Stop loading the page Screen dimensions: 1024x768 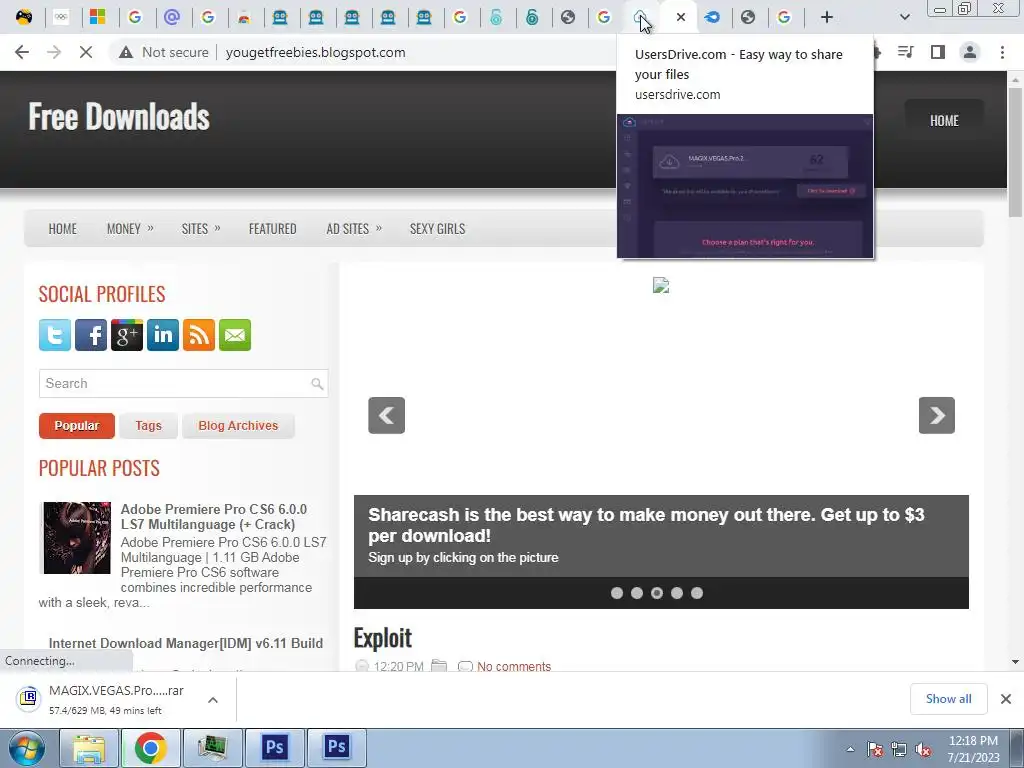[x=86, y=52]
